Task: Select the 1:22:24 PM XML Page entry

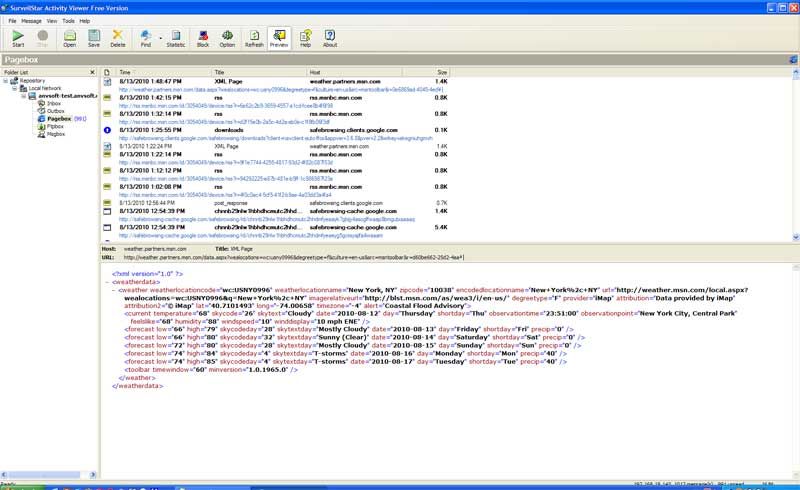Action: (276, 146)
